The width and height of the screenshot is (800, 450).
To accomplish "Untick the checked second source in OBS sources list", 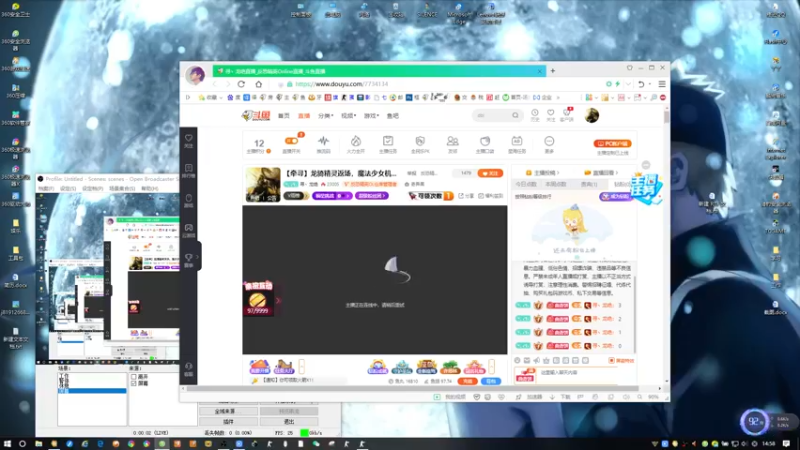I will [x=134, y=383].
